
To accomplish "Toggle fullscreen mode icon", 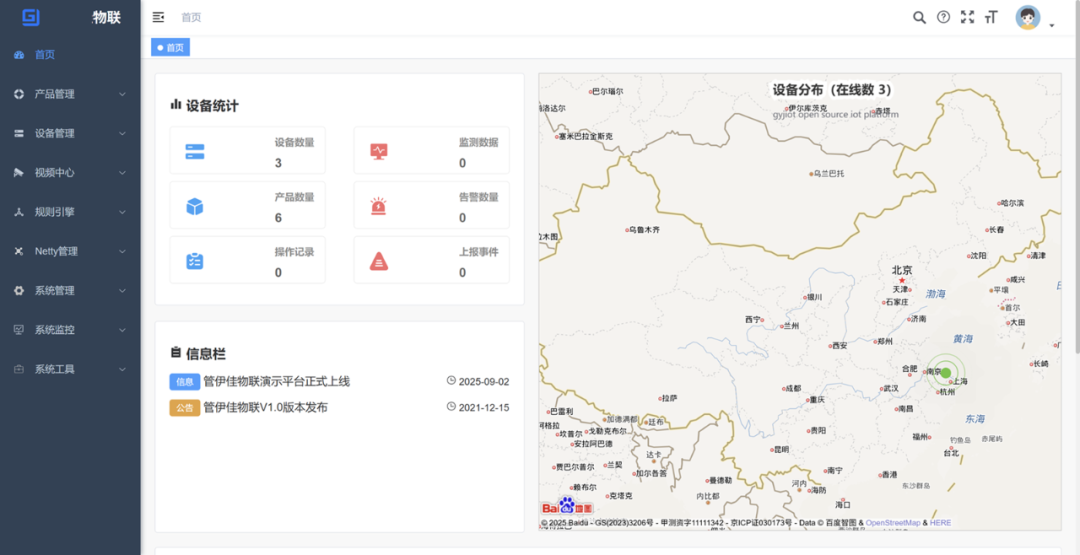I will click(968, 17).
